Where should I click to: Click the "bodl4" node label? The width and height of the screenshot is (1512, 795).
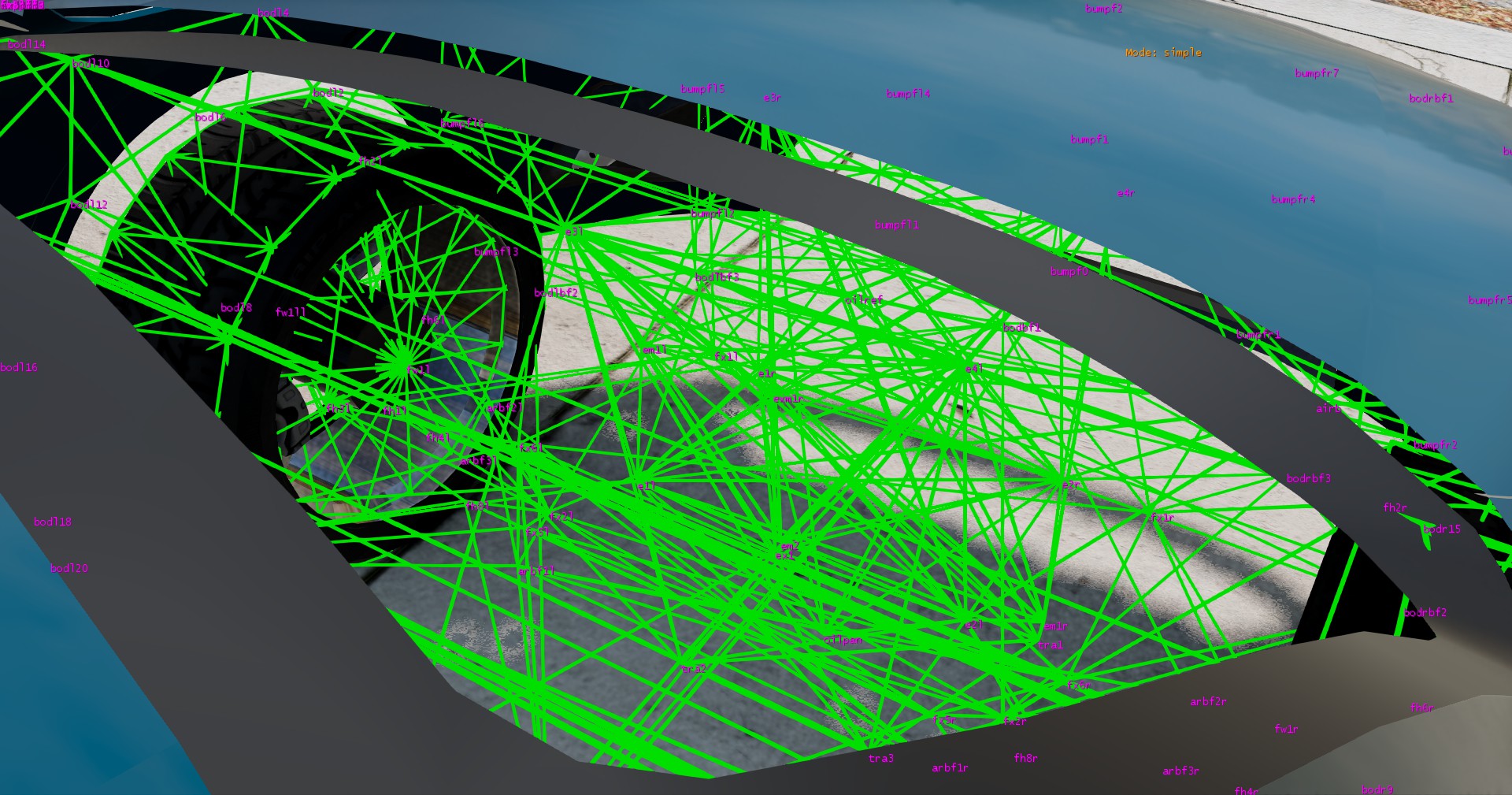[x=273, y=13]
